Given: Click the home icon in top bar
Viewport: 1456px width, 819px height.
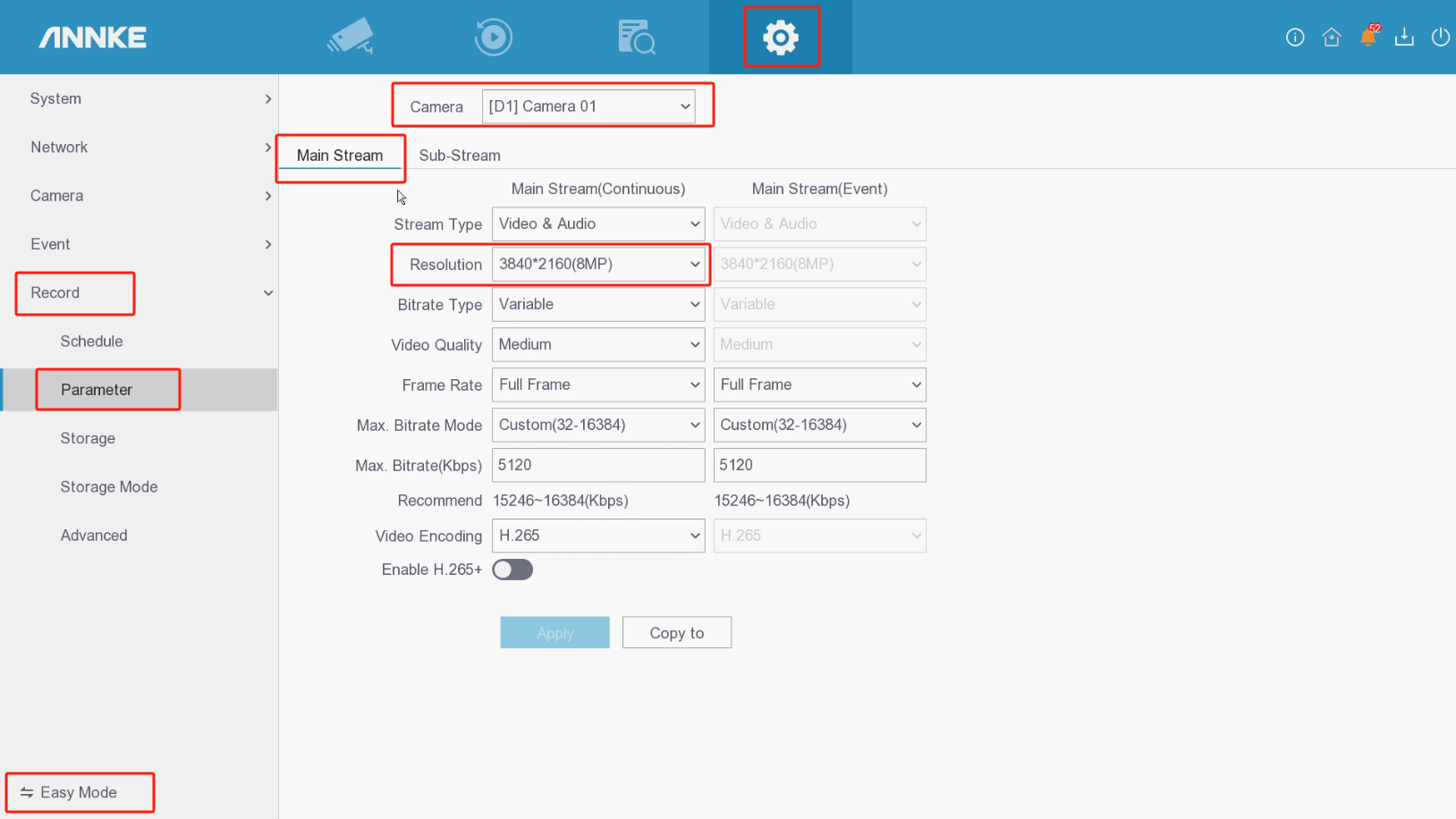Looking at the screenshot, I should (1331, 37).
